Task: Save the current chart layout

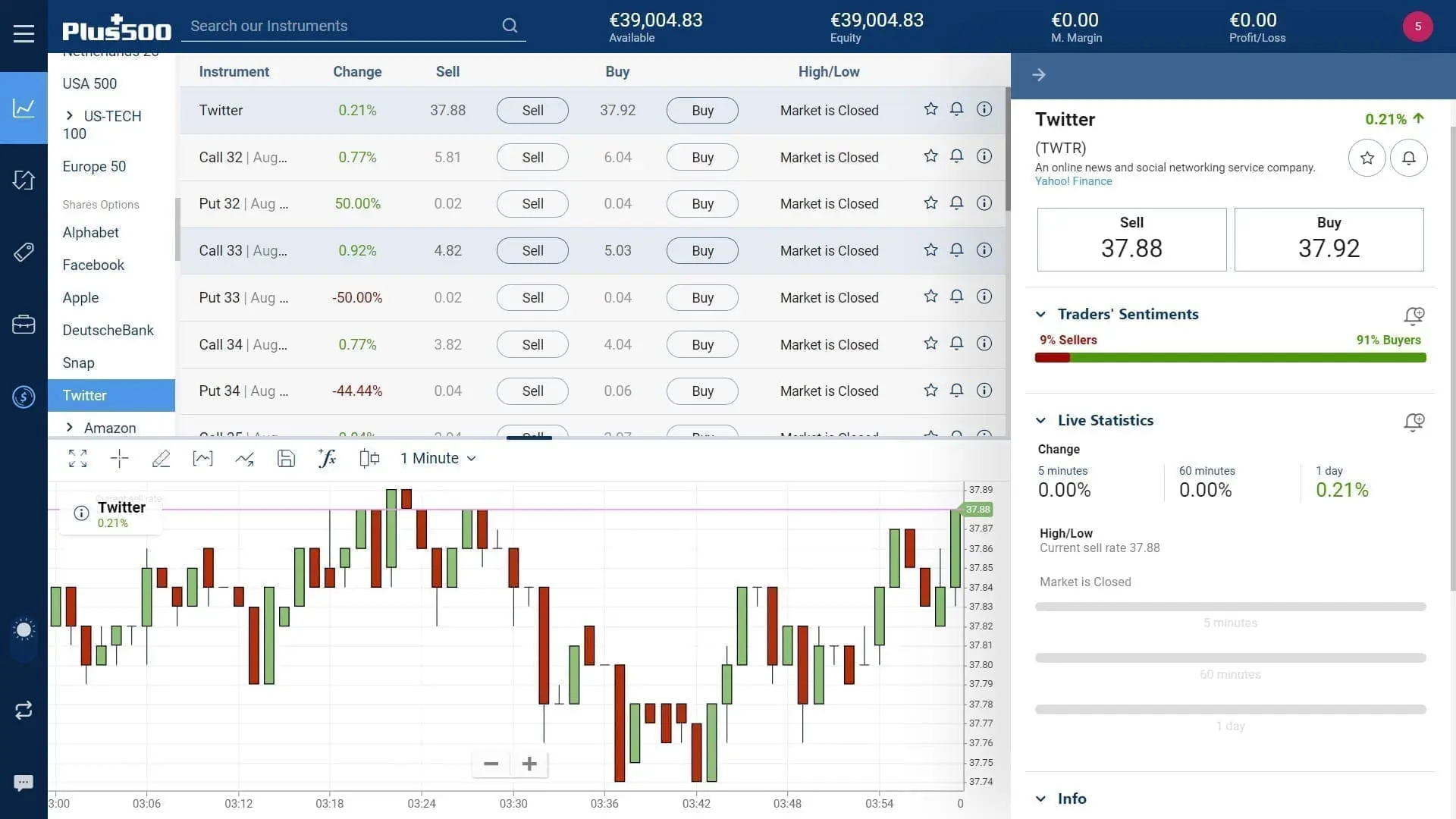Action: click(286, 458)
